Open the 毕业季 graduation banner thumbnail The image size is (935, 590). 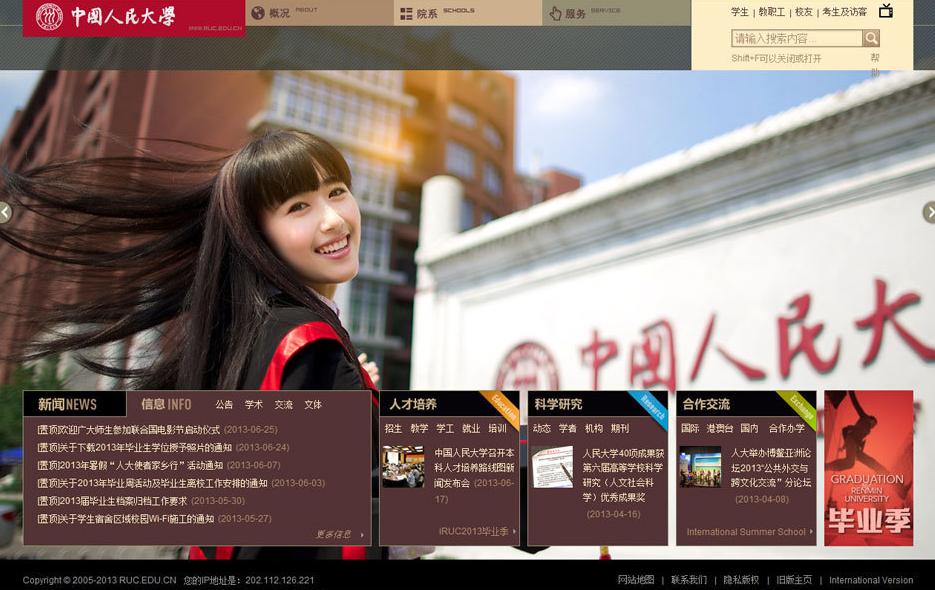coord(868,468)
